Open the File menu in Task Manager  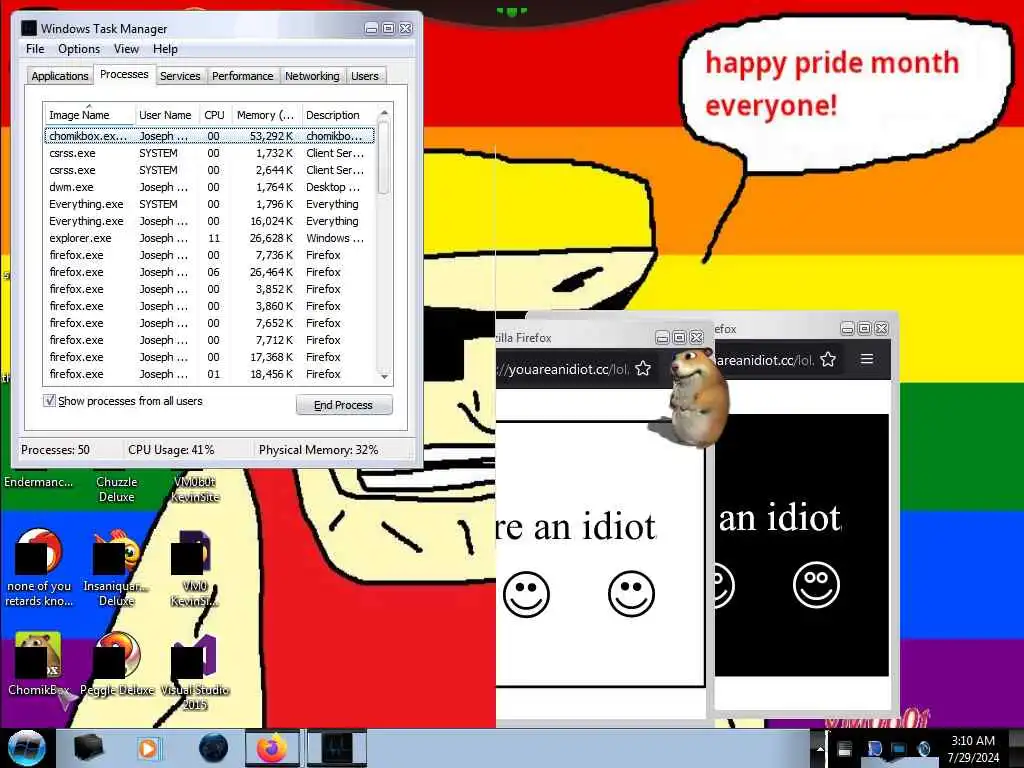click(x=35, y=49)
